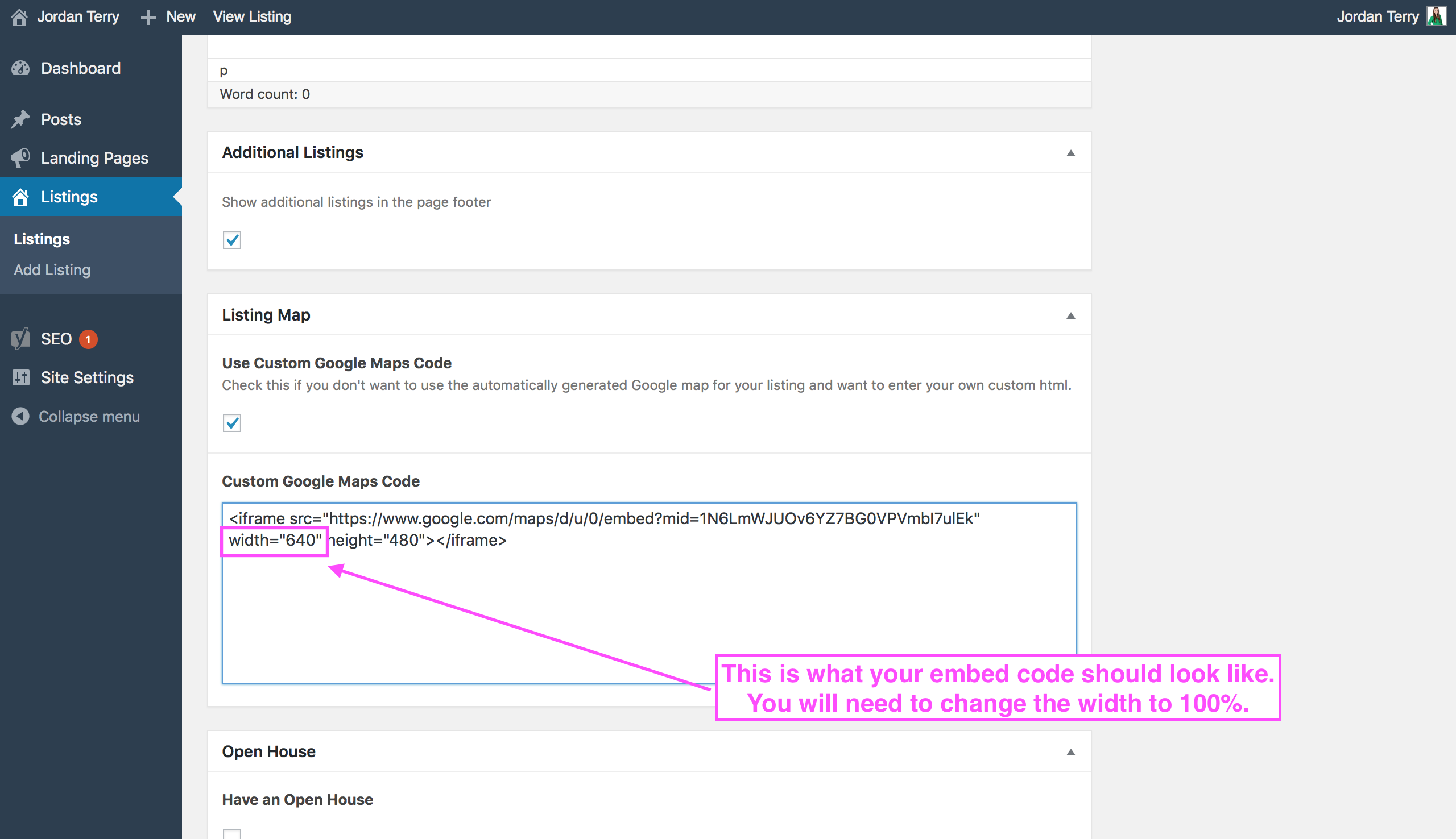Enable the Have an Open House checkbox

pyautogui.click(x=231, y=833)
